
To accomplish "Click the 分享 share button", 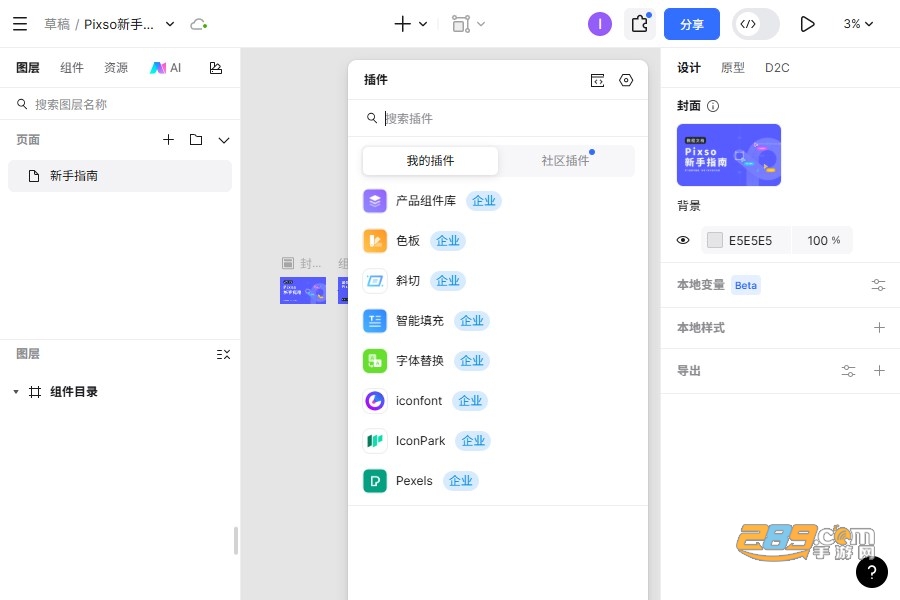I will tap(692, 24).
